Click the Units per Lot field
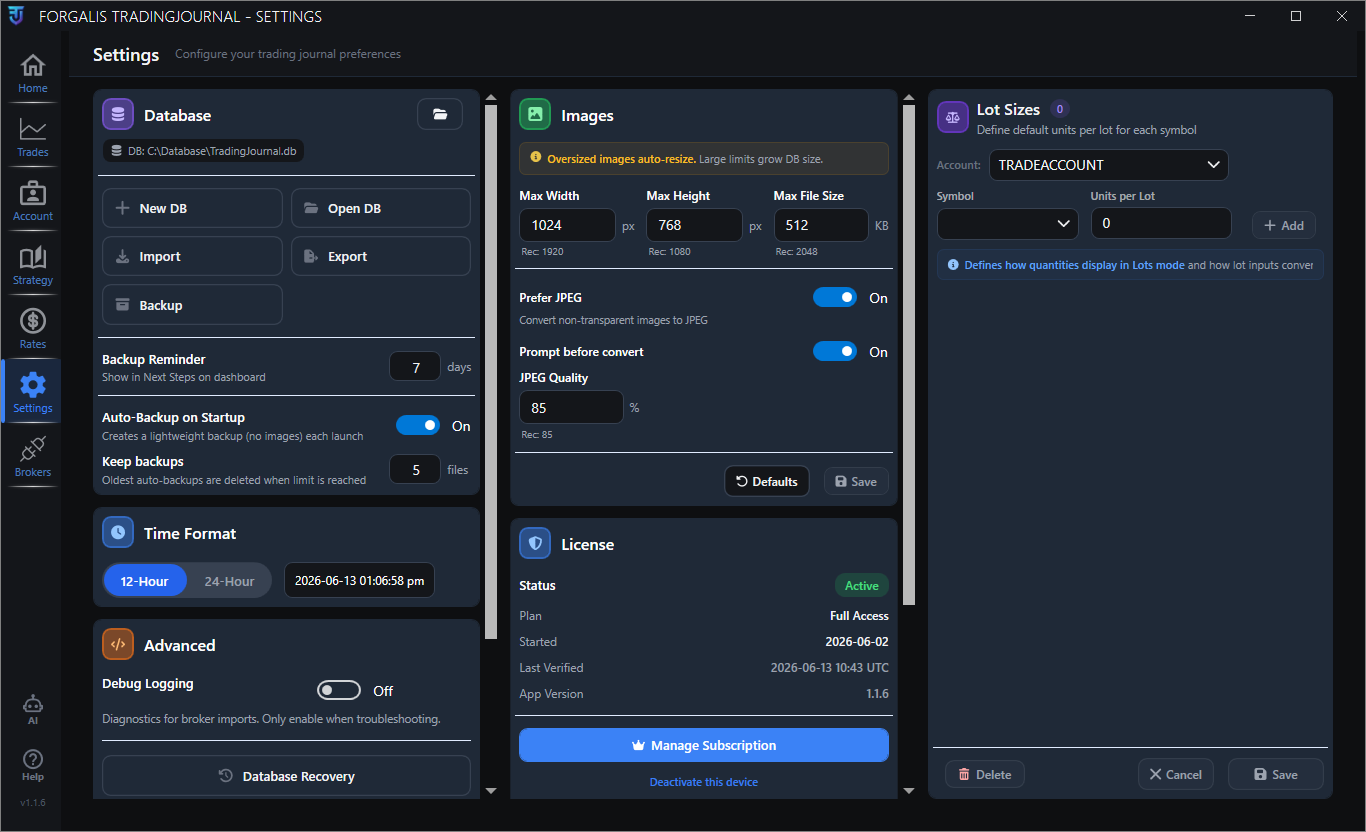The width and height of the screenshot is (1366, 832). click(1161, 224)
